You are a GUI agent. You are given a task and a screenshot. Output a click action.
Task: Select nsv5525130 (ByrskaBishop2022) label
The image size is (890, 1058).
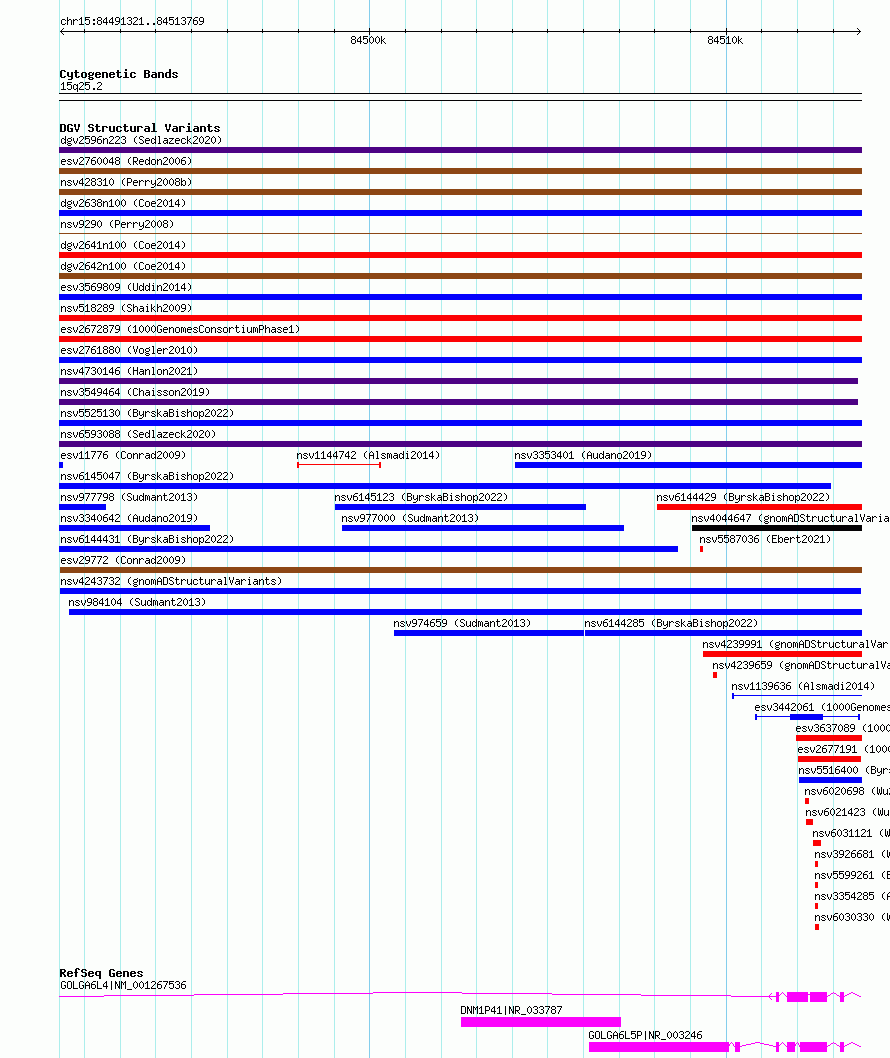coord(147,412)
